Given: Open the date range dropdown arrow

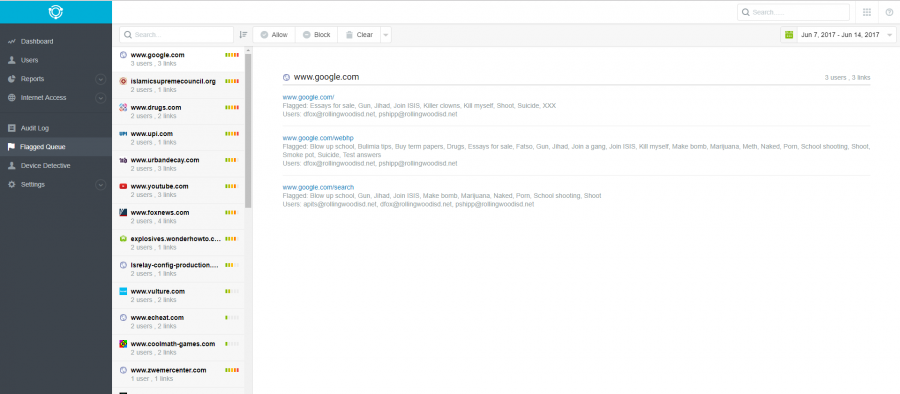Looking at the screenshot, I should [x=890, y=35].
